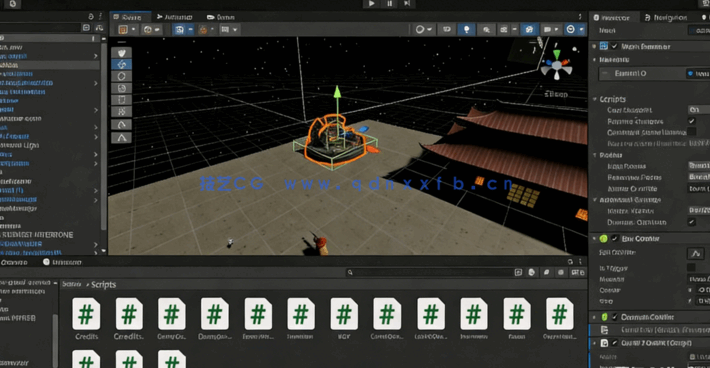Toggle the Dynamic Occlusion checkbox

691,222
